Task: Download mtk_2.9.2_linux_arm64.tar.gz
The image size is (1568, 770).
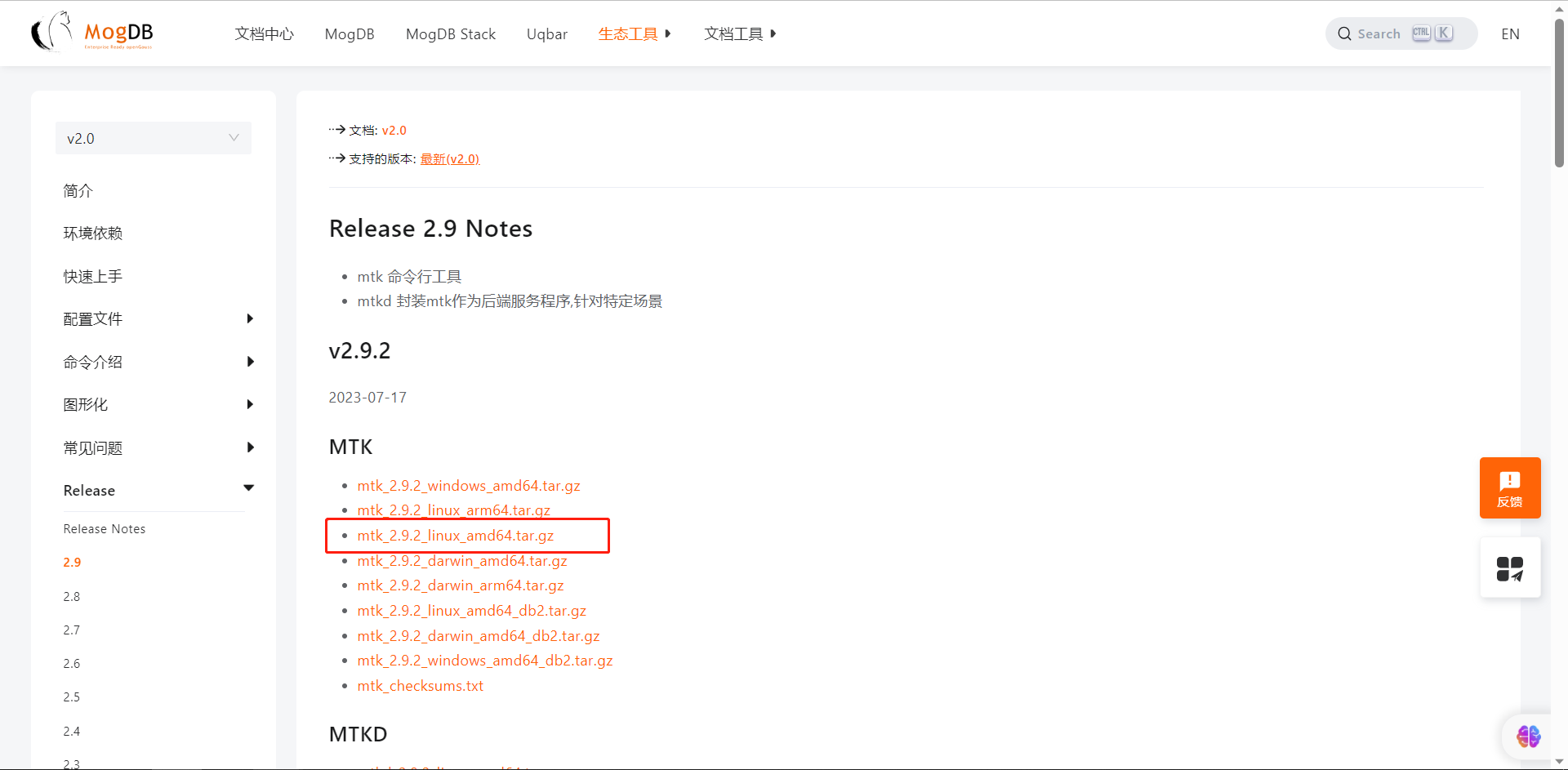Action: [454, 510]
